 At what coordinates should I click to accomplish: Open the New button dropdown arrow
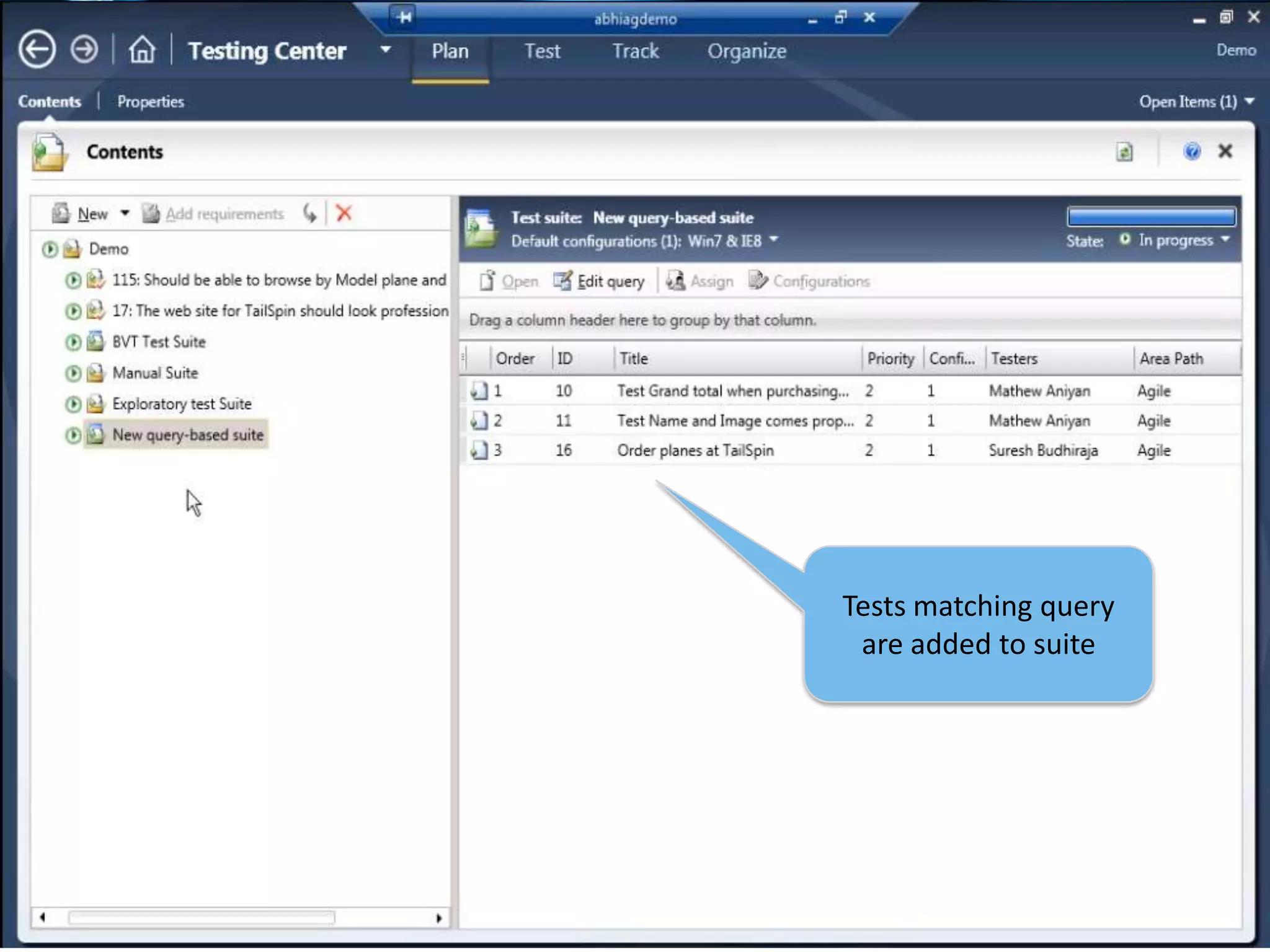tap(125, 213)
